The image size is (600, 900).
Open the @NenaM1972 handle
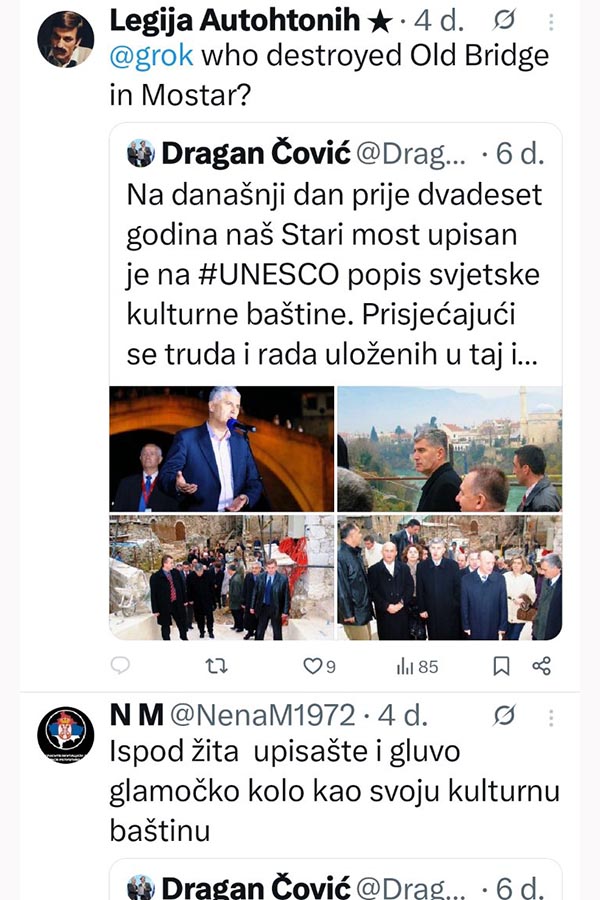point(263,715)
